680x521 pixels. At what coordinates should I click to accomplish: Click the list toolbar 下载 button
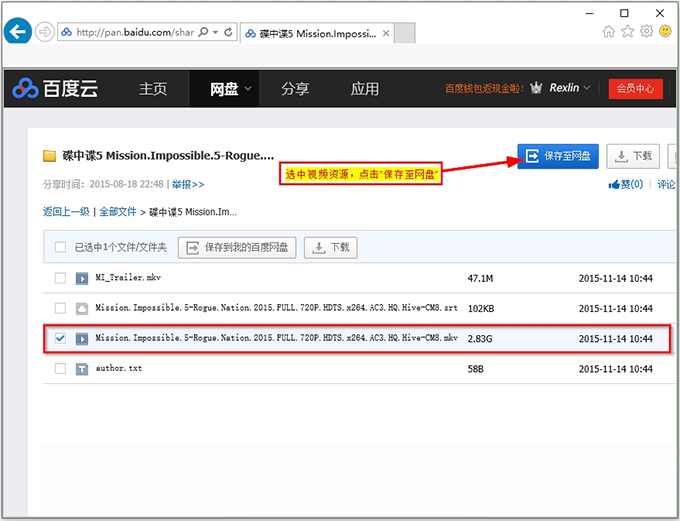coord(330,248)
